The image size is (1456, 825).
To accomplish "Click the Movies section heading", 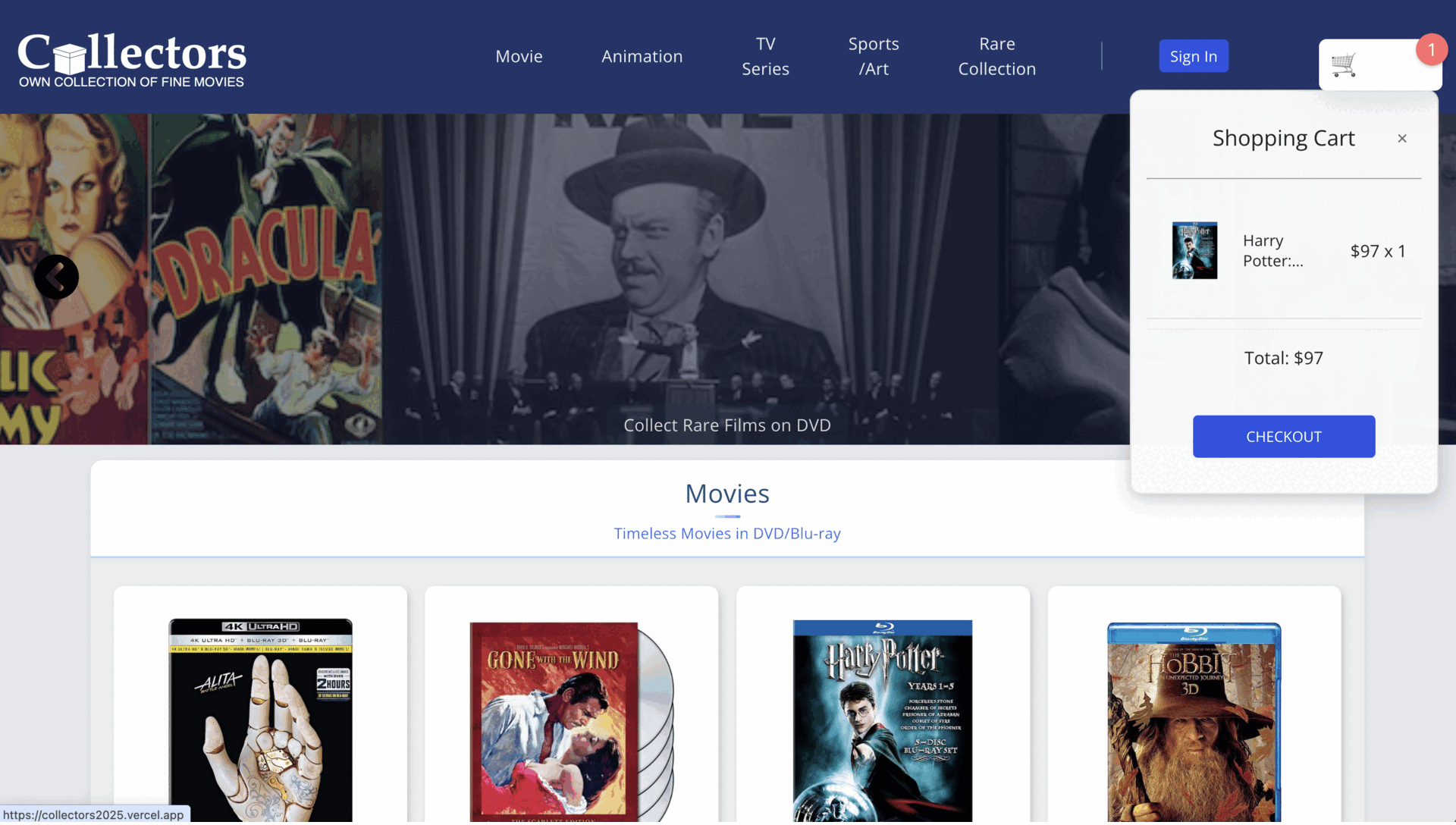I will coord(727,494).
